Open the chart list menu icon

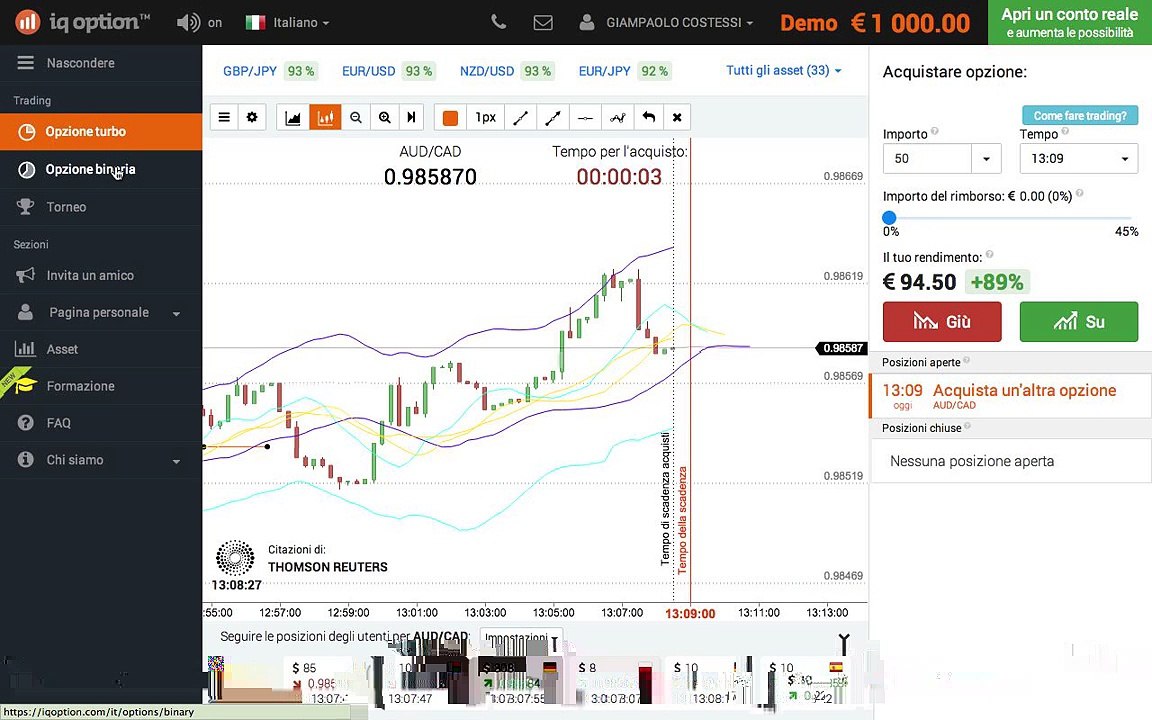224,118
